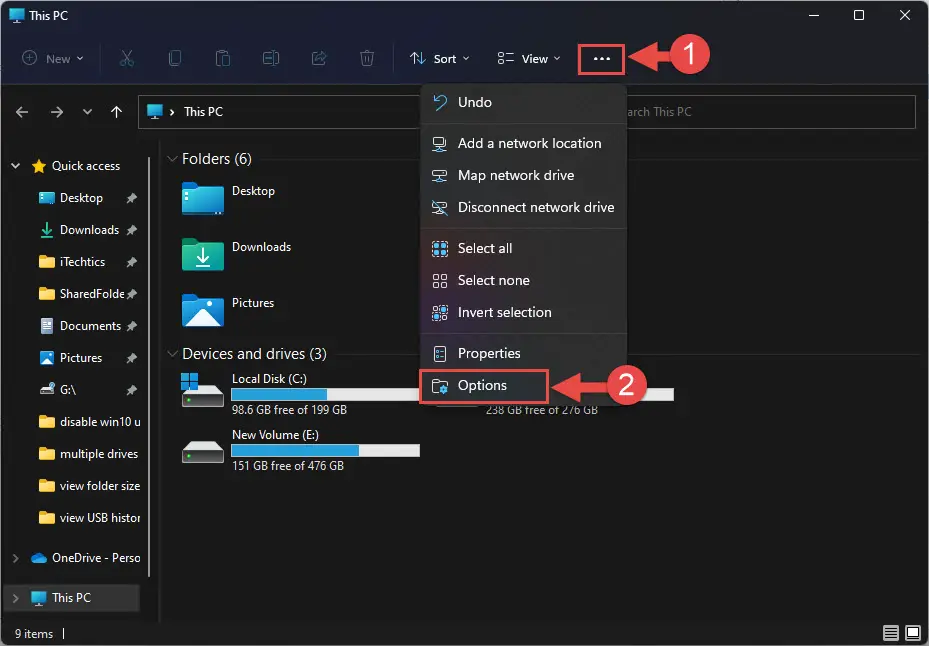Click the Quick access star icon
The height and width of the screenshot is (646, 929).
point(39,166)
